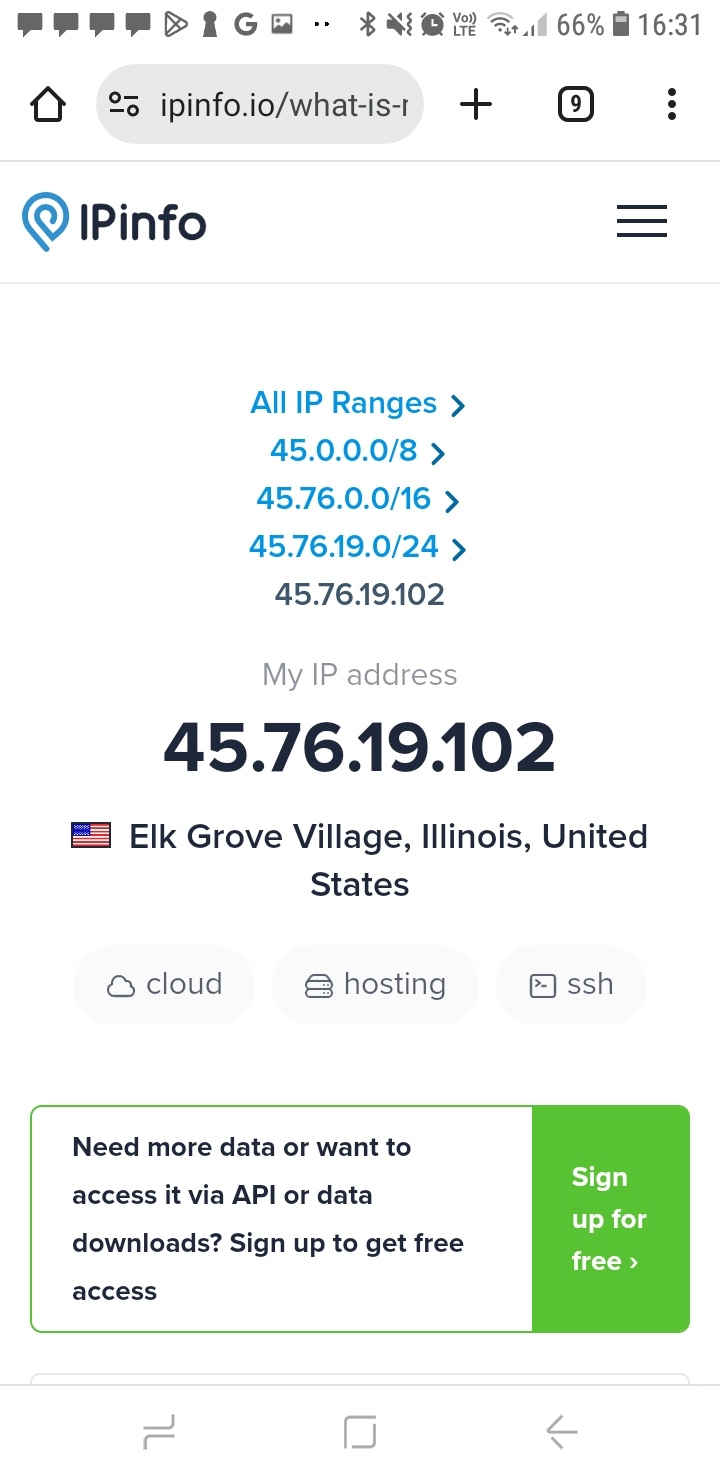Screen dimensions: 720x1480
Task: Open the 45.76.19.0/24 range link
Action: tap(343, 546)
